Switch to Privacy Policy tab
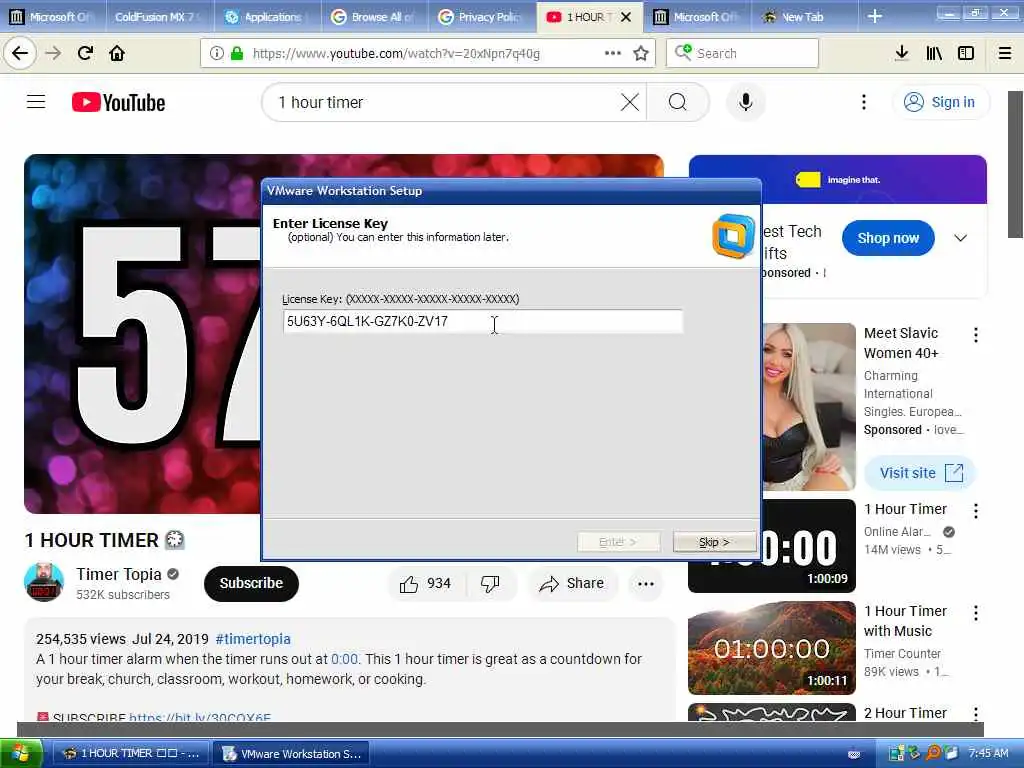The width and height of the screenshot is (1024, 768). tap(482, 17)
